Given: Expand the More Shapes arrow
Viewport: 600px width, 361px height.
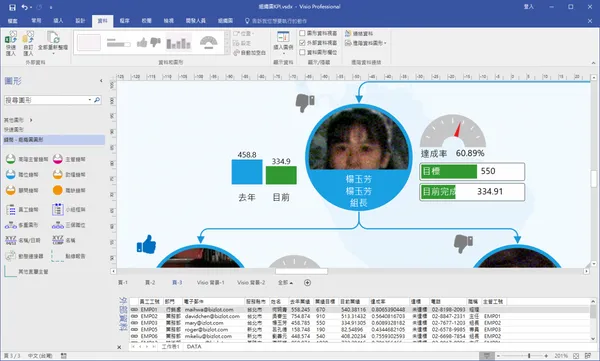Looking at the screenshot, I should (31, 120).
